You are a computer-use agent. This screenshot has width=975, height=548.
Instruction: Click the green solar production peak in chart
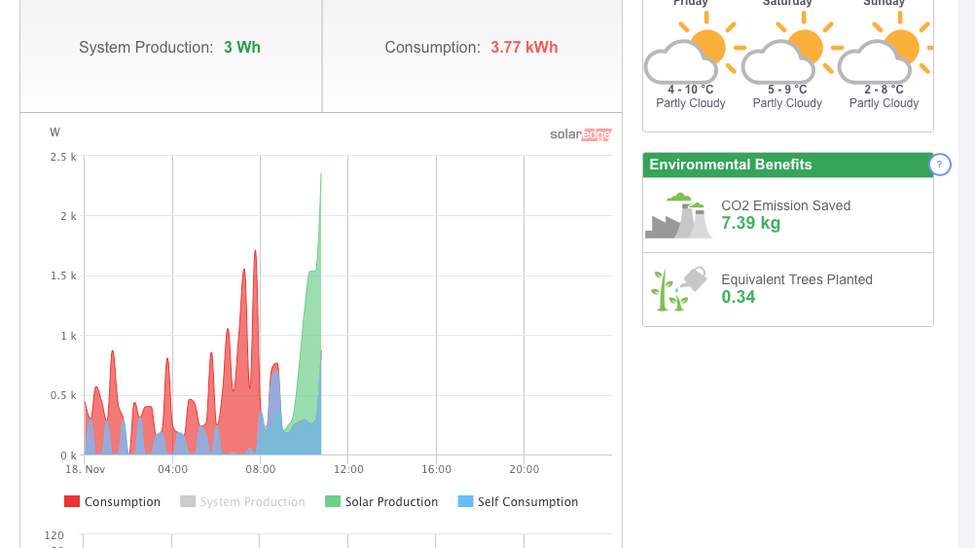(x=321, y=175)
